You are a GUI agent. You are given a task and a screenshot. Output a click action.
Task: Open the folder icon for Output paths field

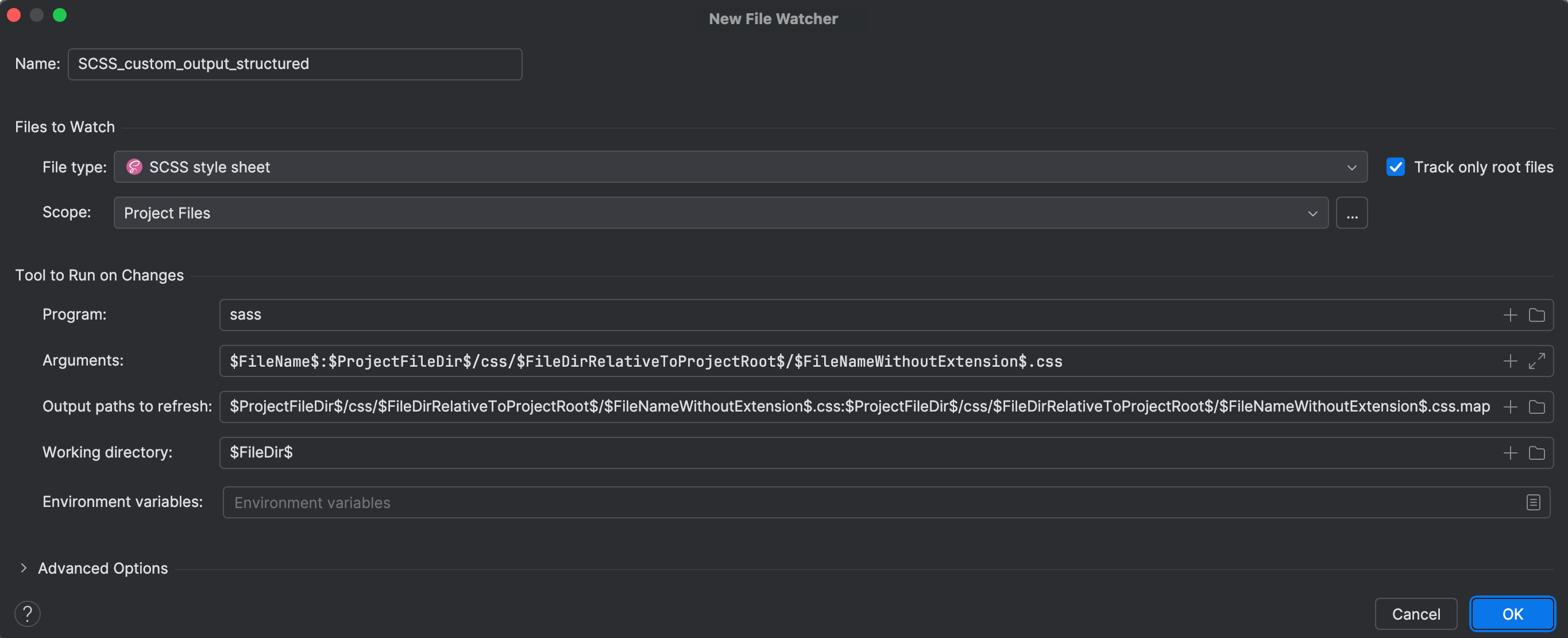click(1536, 406)
